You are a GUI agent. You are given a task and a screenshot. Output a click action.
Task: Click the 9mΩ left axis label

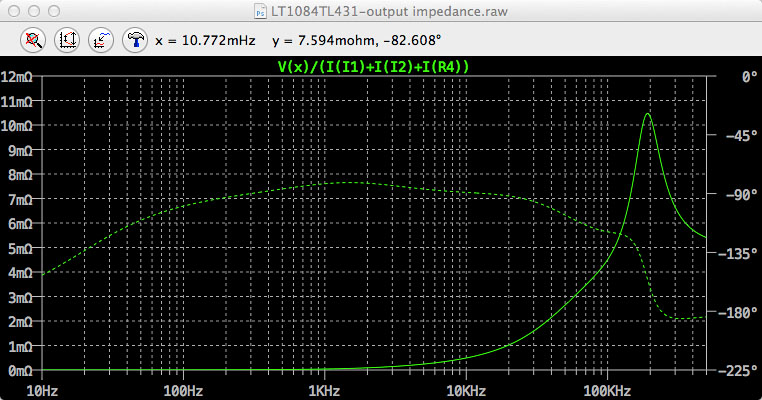(x=20, y=151)
